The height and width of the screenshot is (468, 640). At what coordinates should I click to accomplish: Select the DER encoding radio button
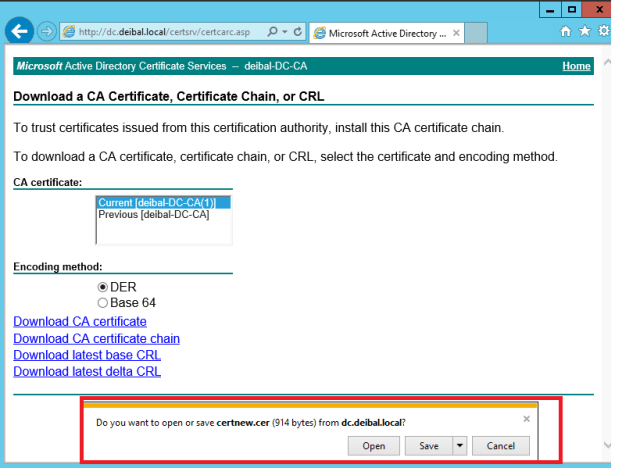click(x=102, y=287)
